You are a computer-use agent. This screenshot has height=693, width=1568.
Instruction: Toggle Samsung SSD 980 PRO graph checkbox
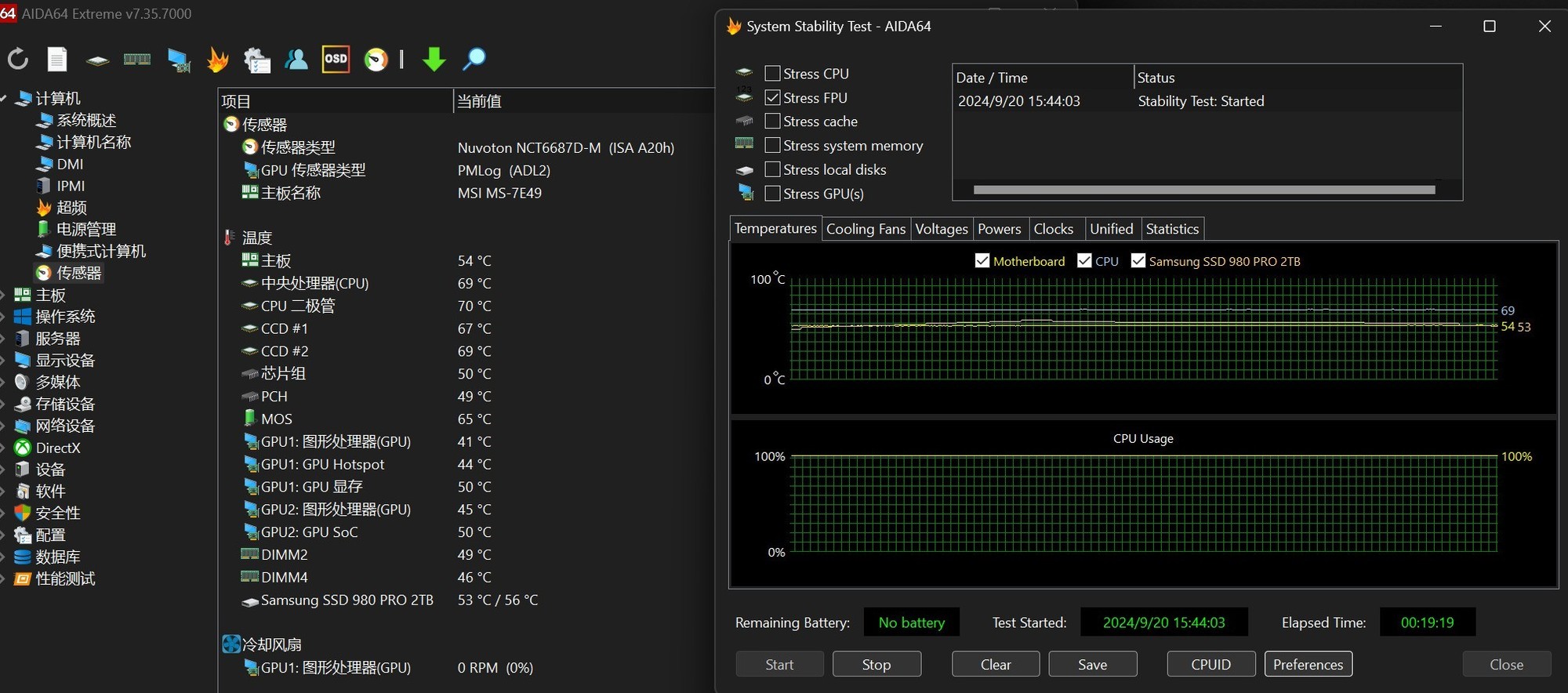pyautogui.click(x=1138, y=261)
